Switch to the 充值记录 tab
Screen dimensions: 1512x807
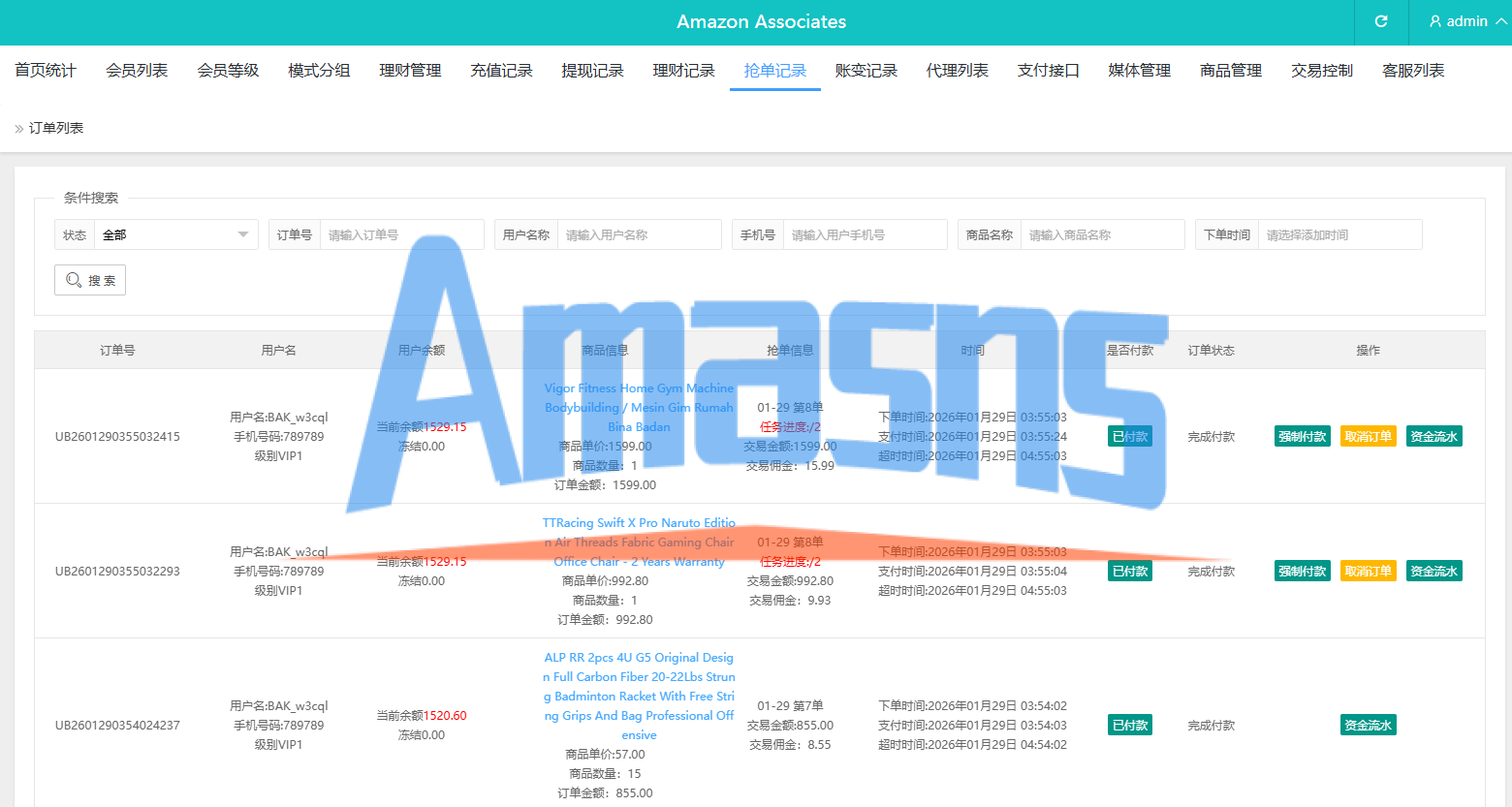[501, 70]
